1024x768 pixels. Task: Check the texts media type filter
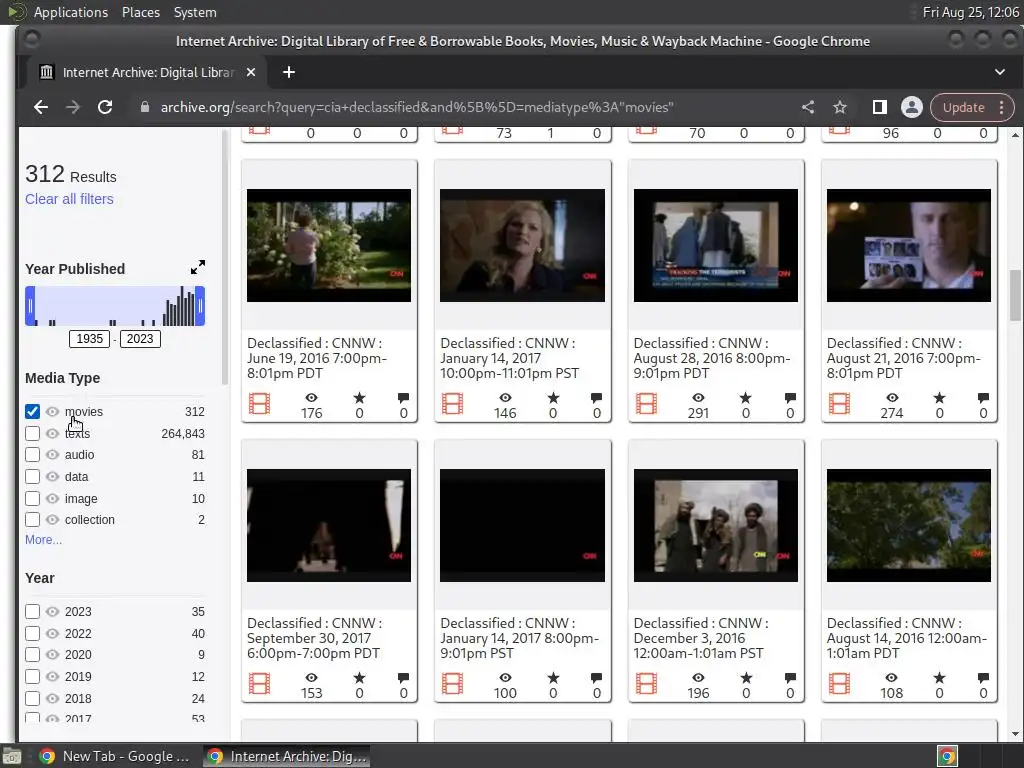click(x=32, y=433)
